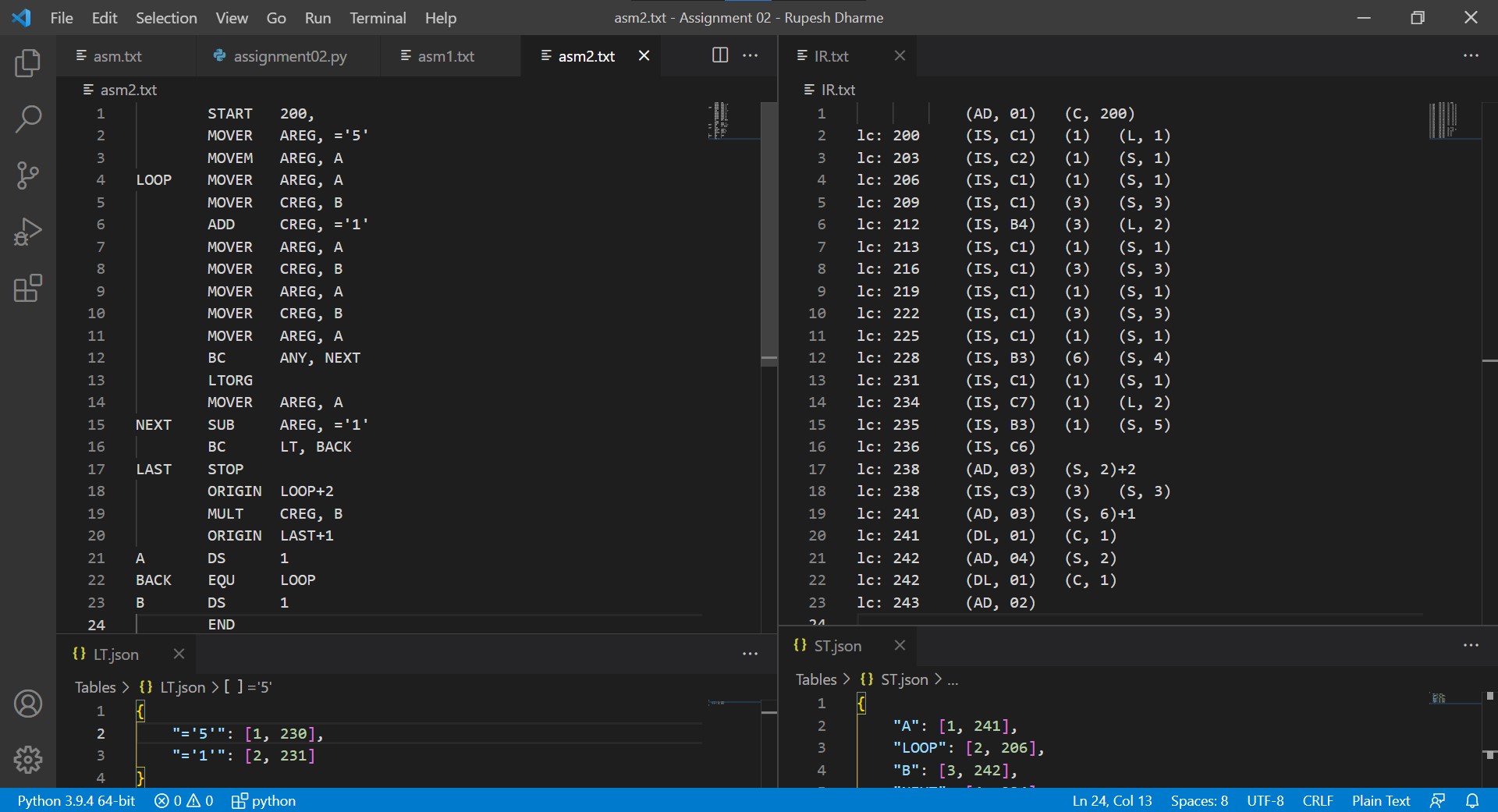Open more actions for IR.txt editor group

click(x=1471, y=55)
